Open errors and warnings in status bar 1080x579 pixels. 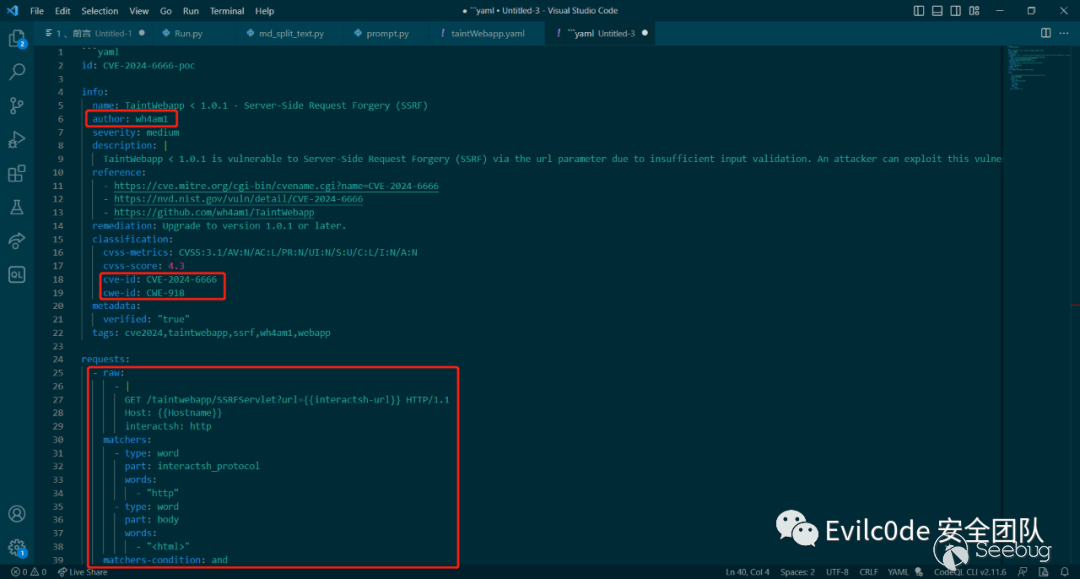pyautogui.click(x=29, y=572)
